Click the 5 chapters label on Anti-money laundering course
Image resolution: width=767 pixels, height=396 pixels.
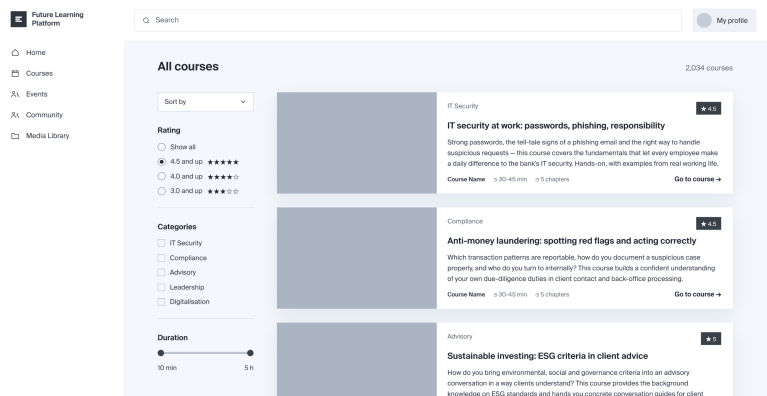552,294
